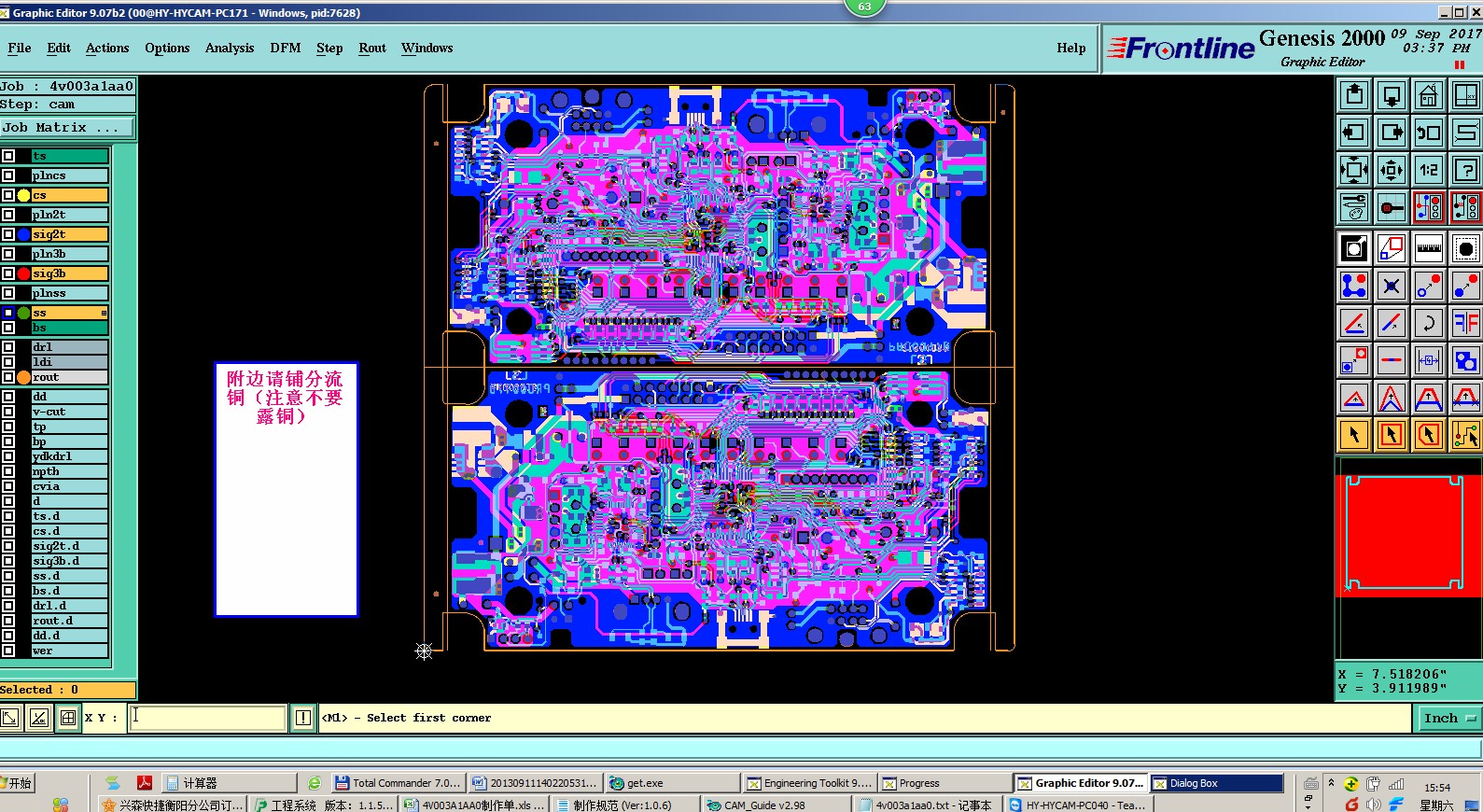The width and height of the screenshot is (1483, 812).
Task: Click the blue-red connected nodes icon
Action: point(1354,286)
